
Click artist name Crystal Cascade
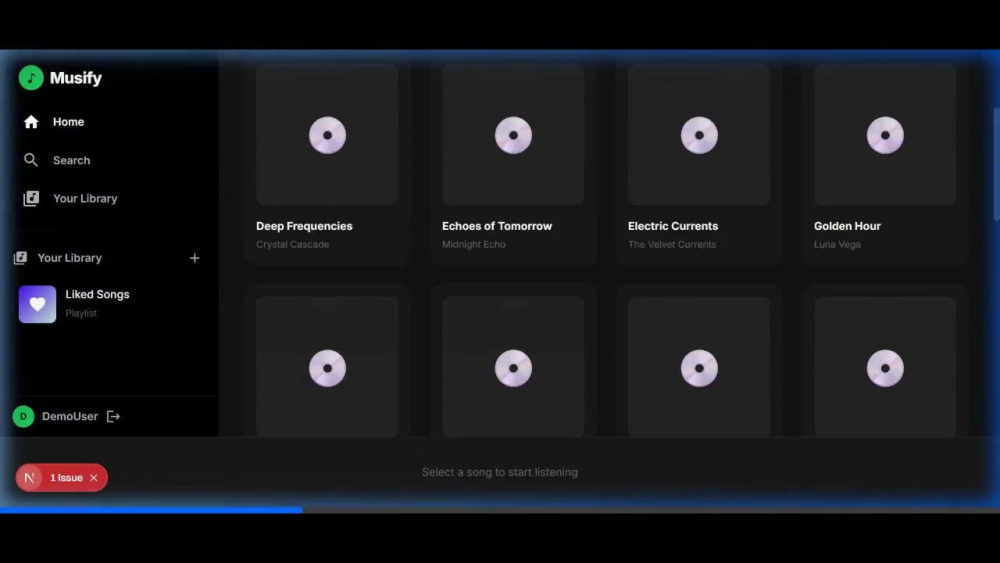tap(293, 244)
